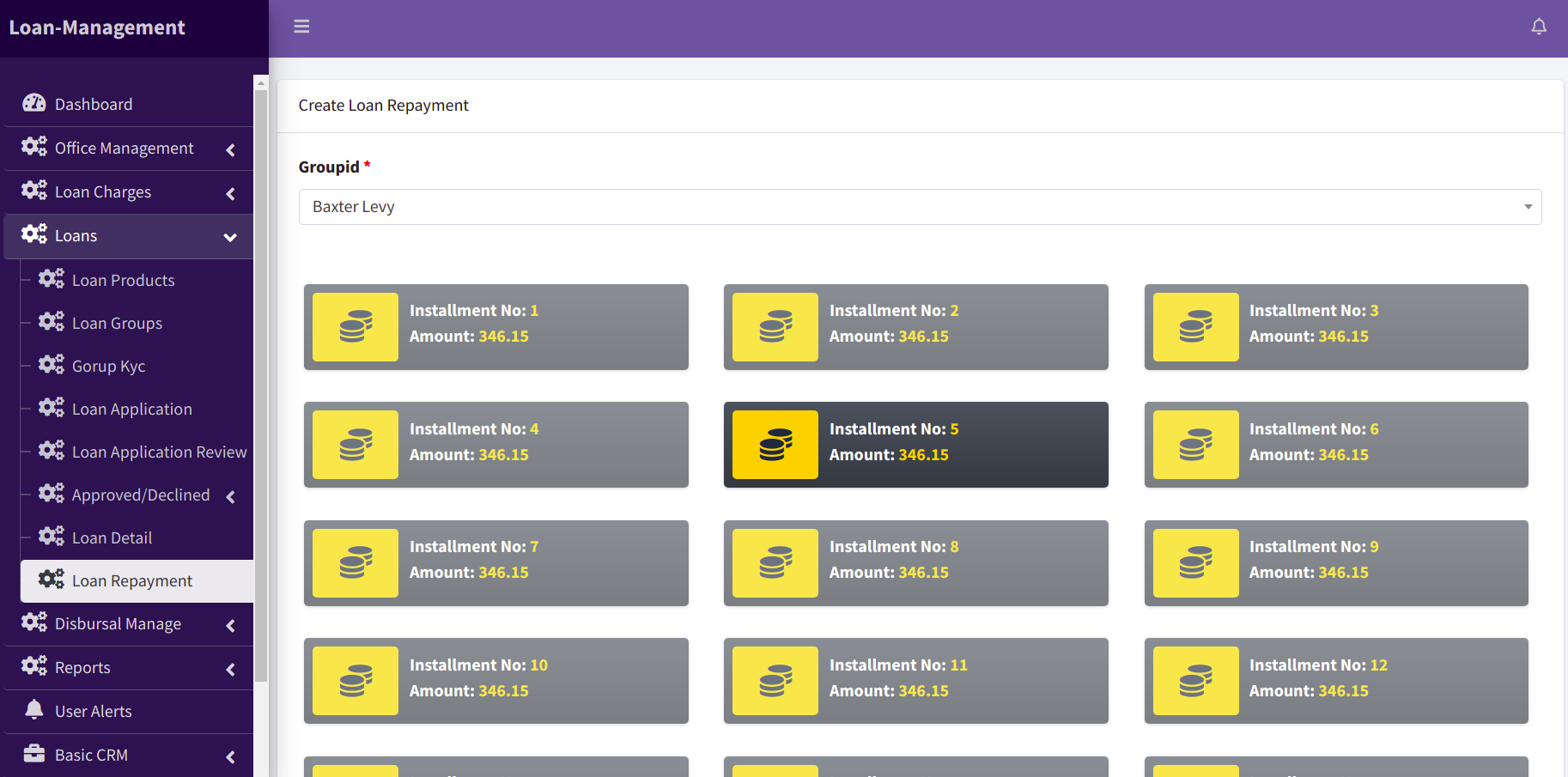Click the sidebar scrollbar up arrow
Image resolution: width=1568 pixels, height=777 pixels.
coord(261,82)
